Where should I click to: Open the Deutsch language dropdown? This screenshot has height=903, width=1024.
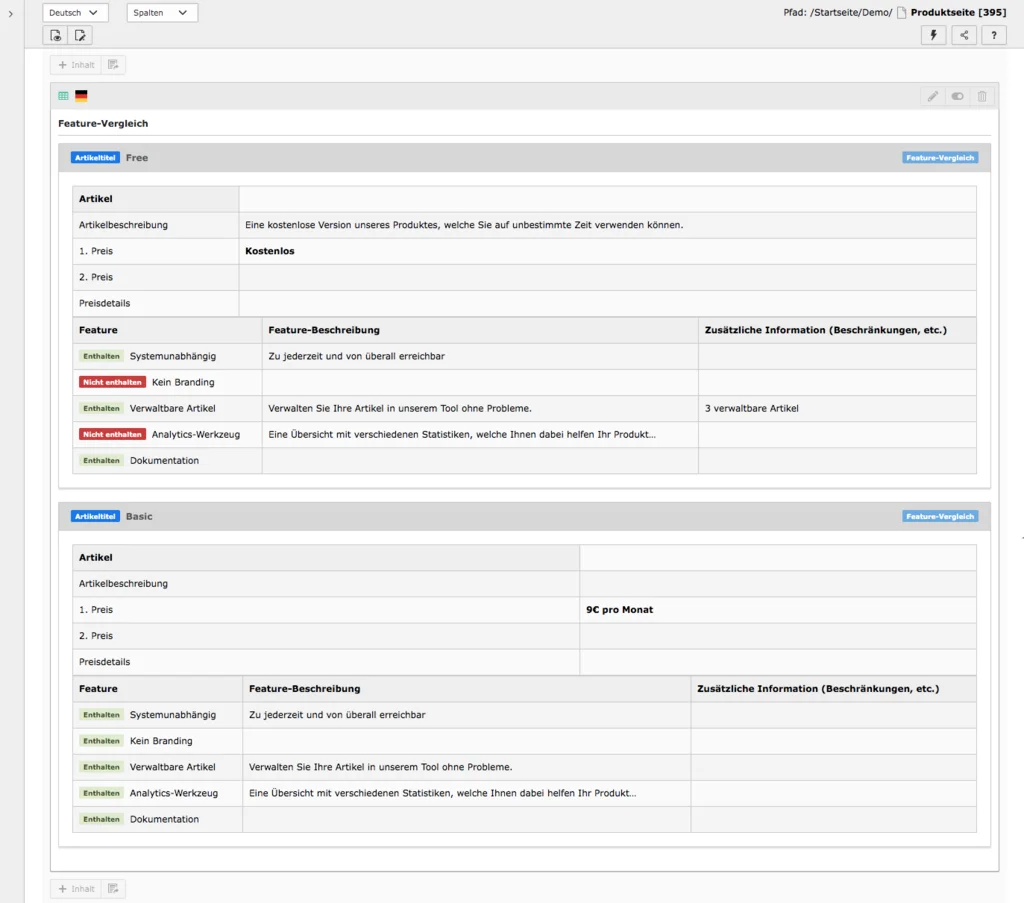pyautogui.click(x=74, y=12)
